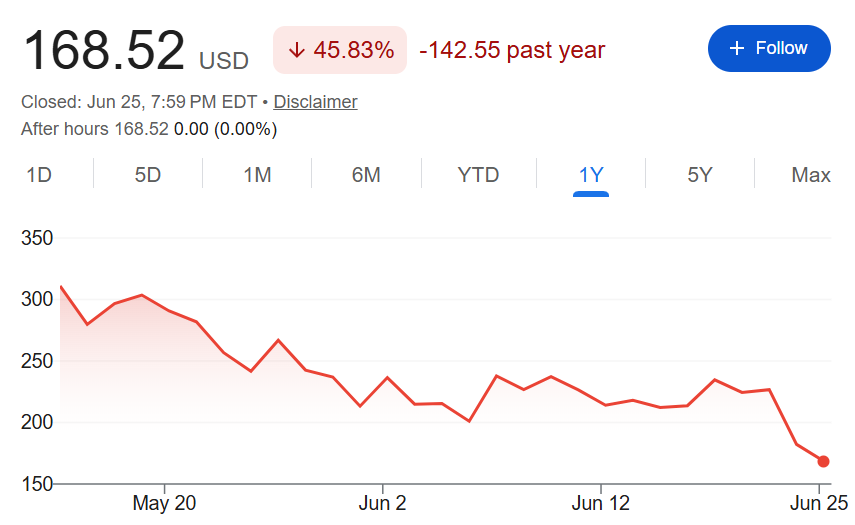Switch to the 6M range tab
This screenshot has width=855, height=525.
[x=366, y=175]
